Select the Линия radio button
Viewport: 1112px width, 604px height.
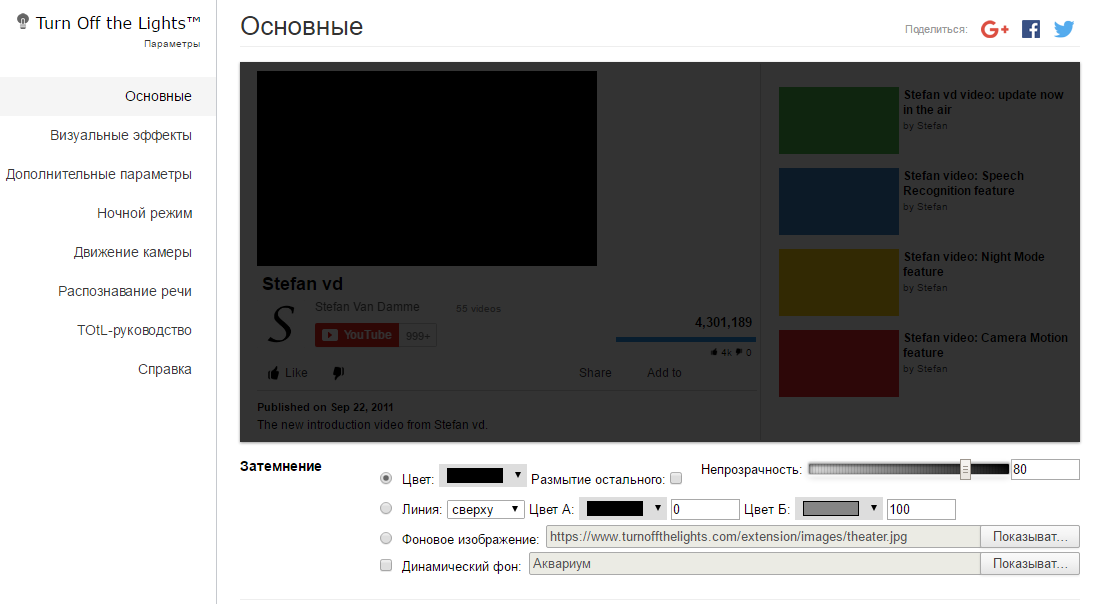click(386, 508)
